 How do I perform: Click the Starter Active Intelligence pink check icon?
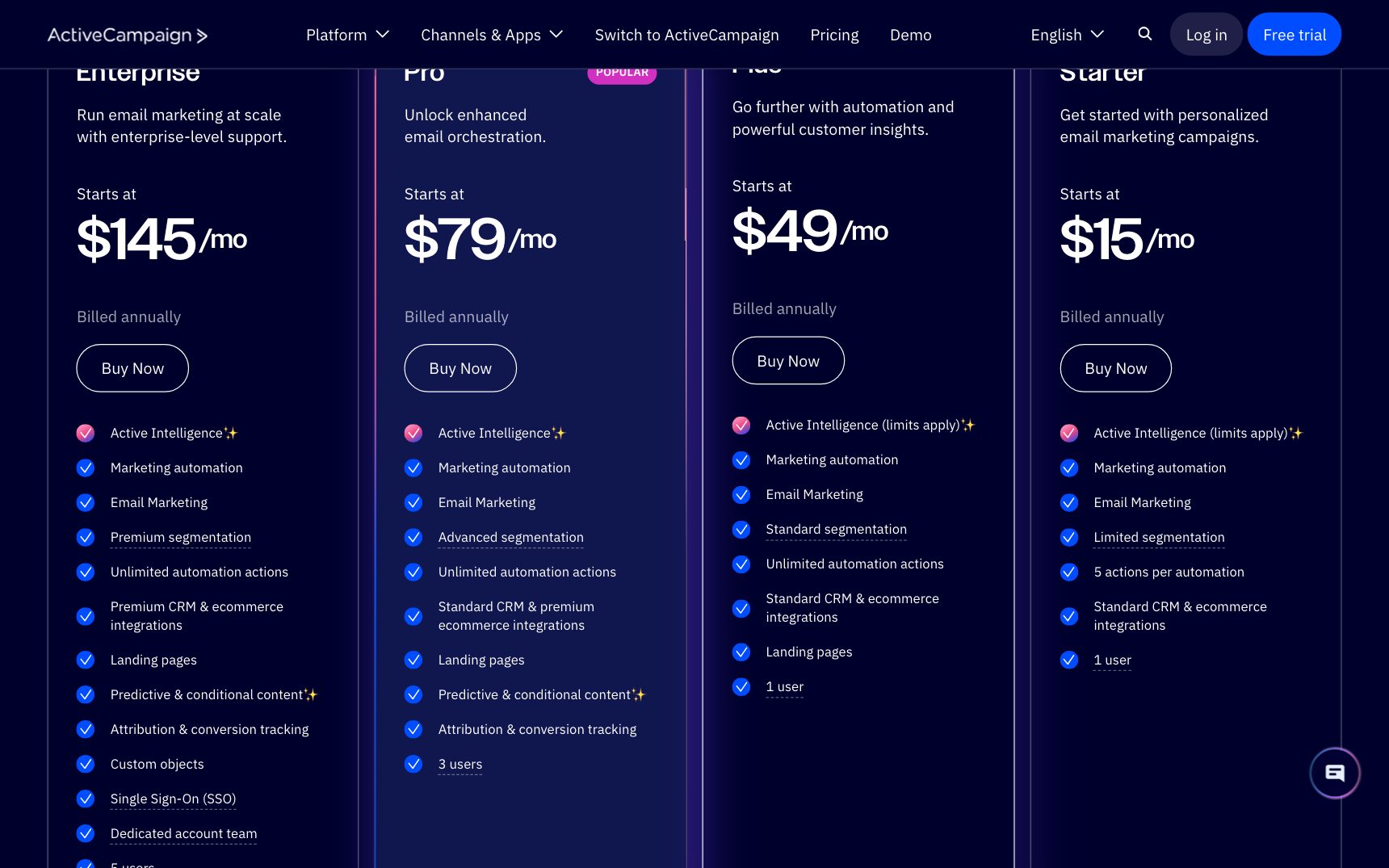[x=1069, y=433]
